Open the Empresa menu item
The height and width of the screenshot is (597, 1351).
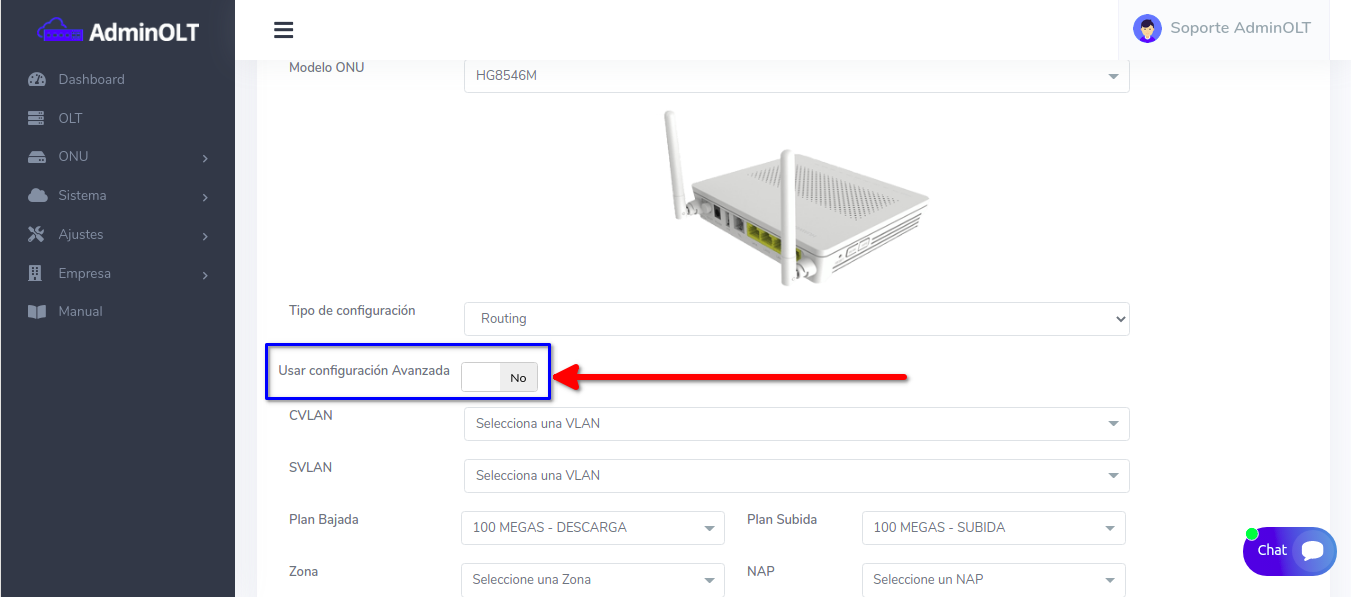click(x=85, y=273)
